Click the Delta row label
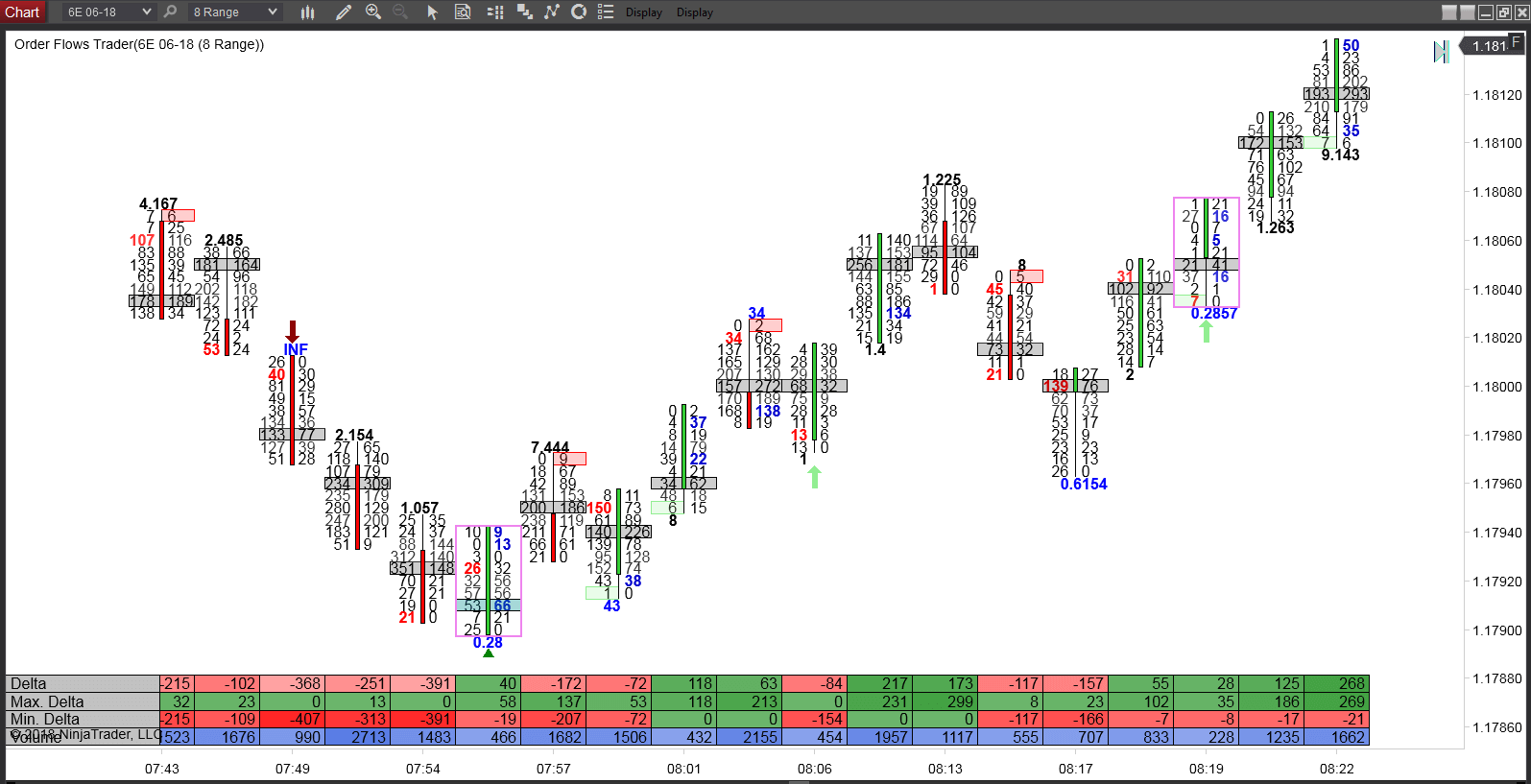 (x=83, y=683)
